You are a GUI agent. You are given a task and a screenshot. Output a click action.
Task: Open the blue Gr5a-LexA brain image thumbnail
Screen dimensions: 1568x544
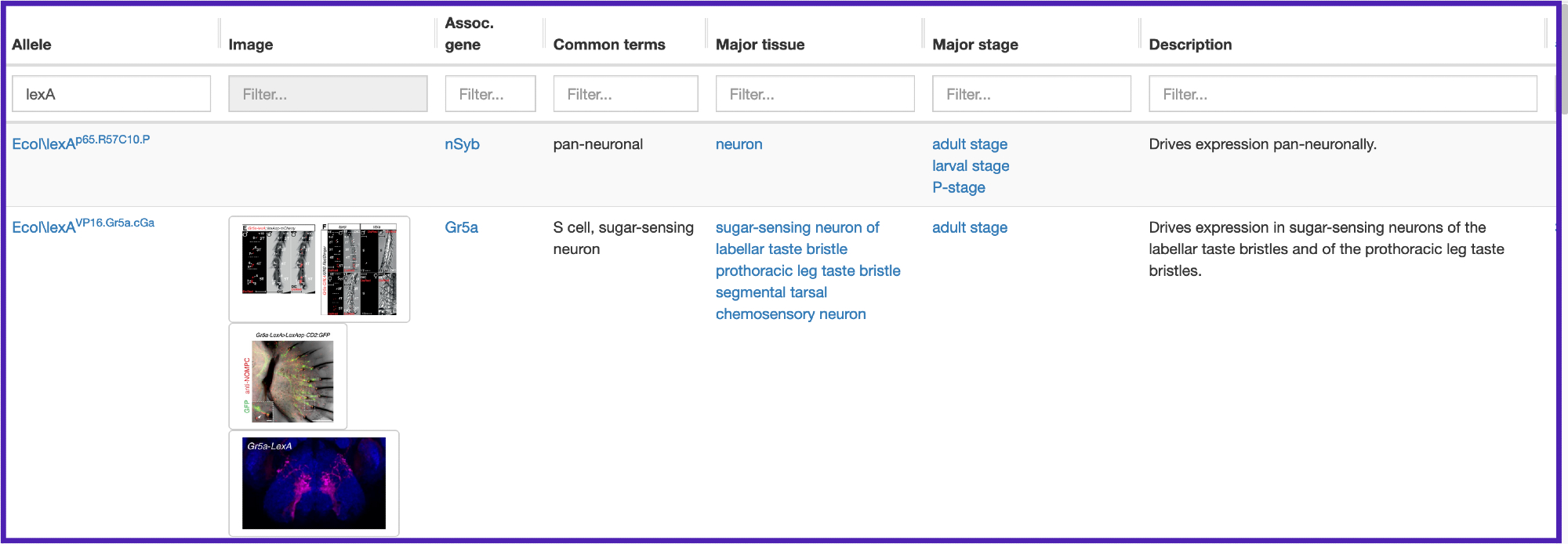click(x=314, y=483)
